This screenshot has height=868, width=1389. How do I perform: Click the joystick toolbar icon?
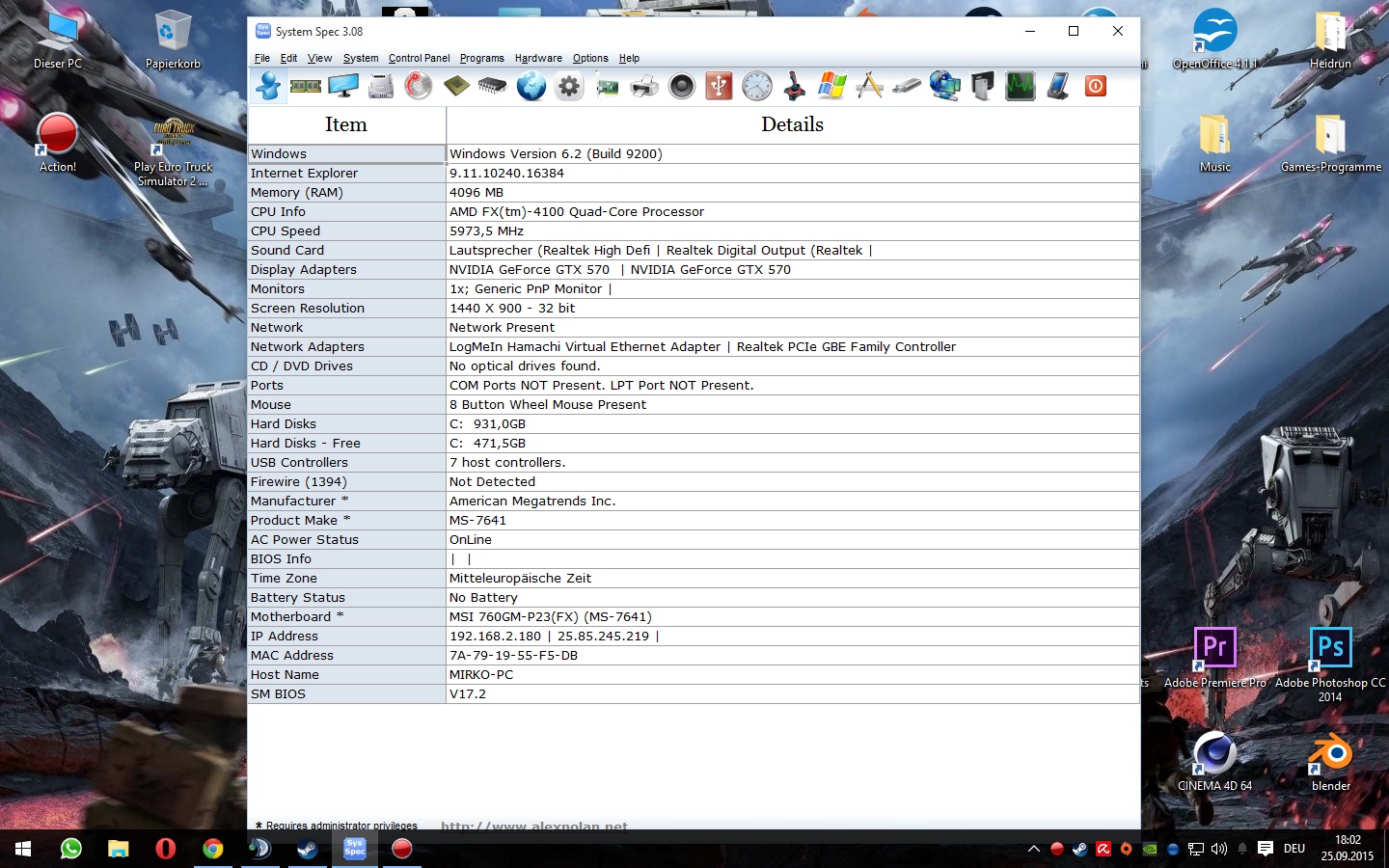tap(795, 86)
